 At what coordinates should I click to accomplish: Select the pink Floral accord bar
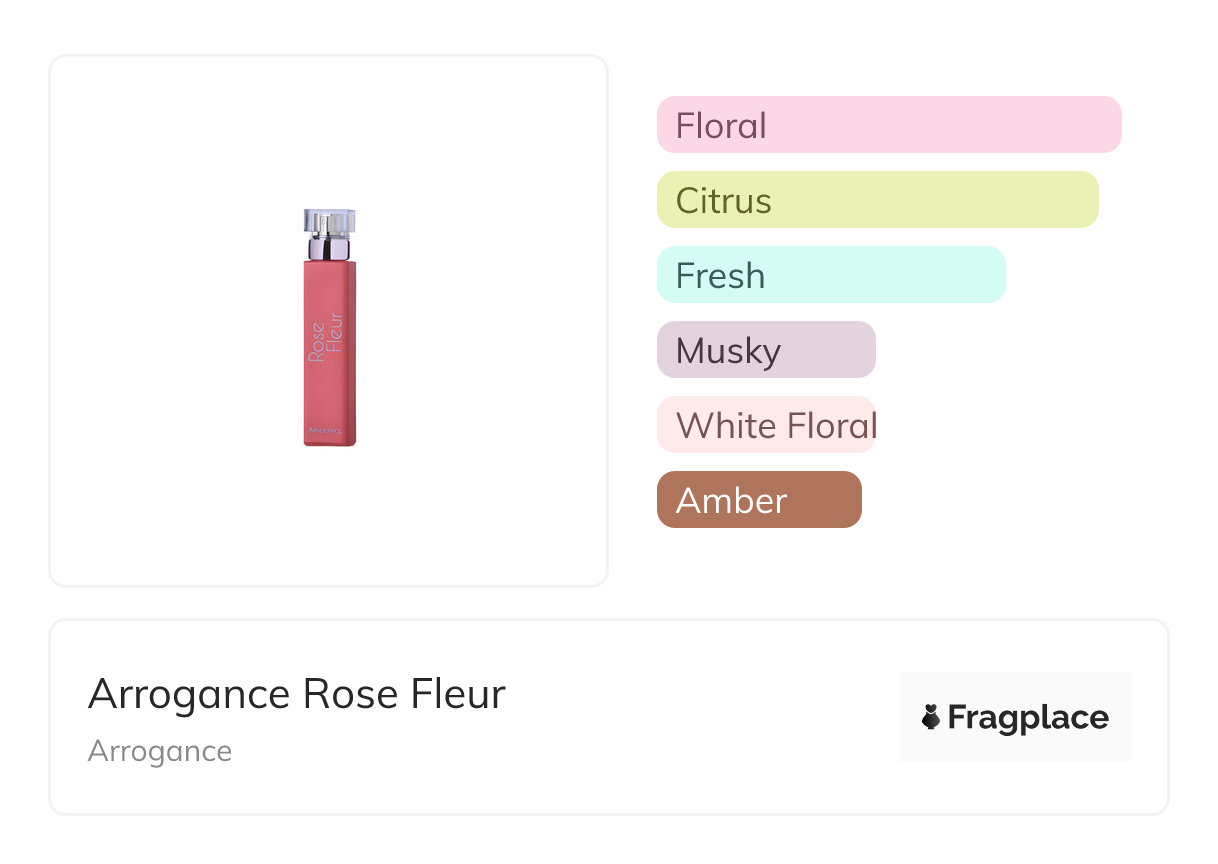pyautogui.click(x=888, y=125)
